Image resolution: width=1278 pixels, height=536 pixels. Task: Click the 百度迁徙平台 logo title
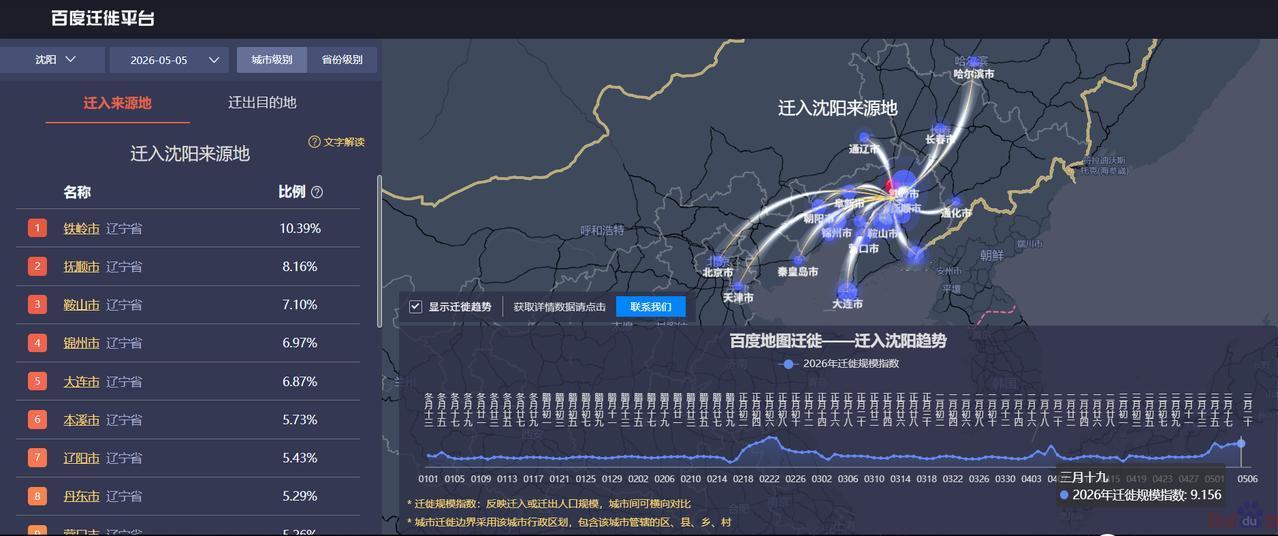pos(103,18)
